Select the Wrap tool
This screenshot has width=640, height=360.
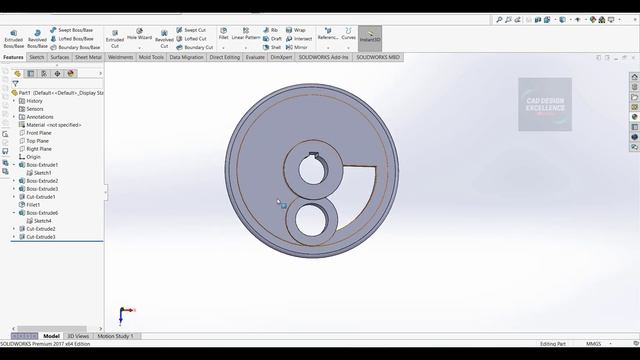(296, 30)
